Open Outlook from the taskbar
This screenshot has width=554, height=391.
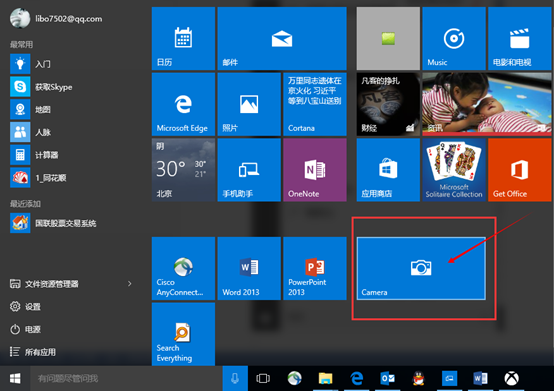[x=388, y=378]
